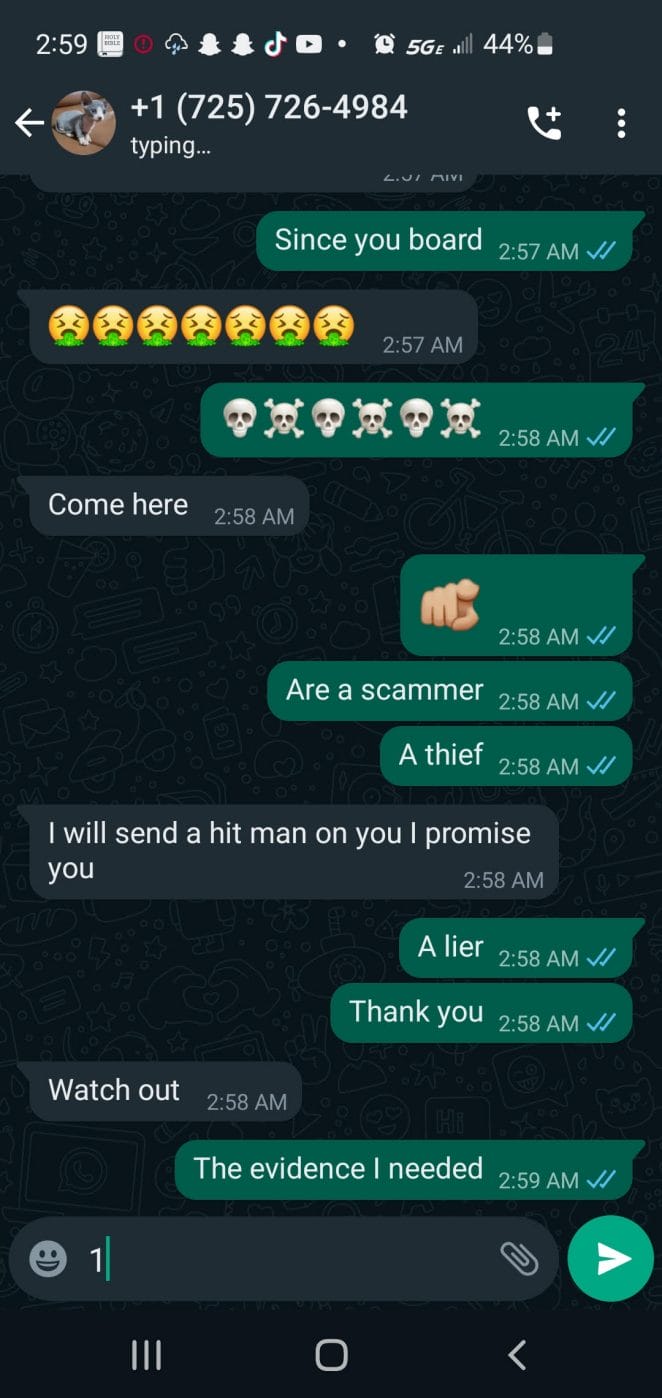Tap the Android back navigation button
This screenshot has height=1398, width=662.
517,1355
